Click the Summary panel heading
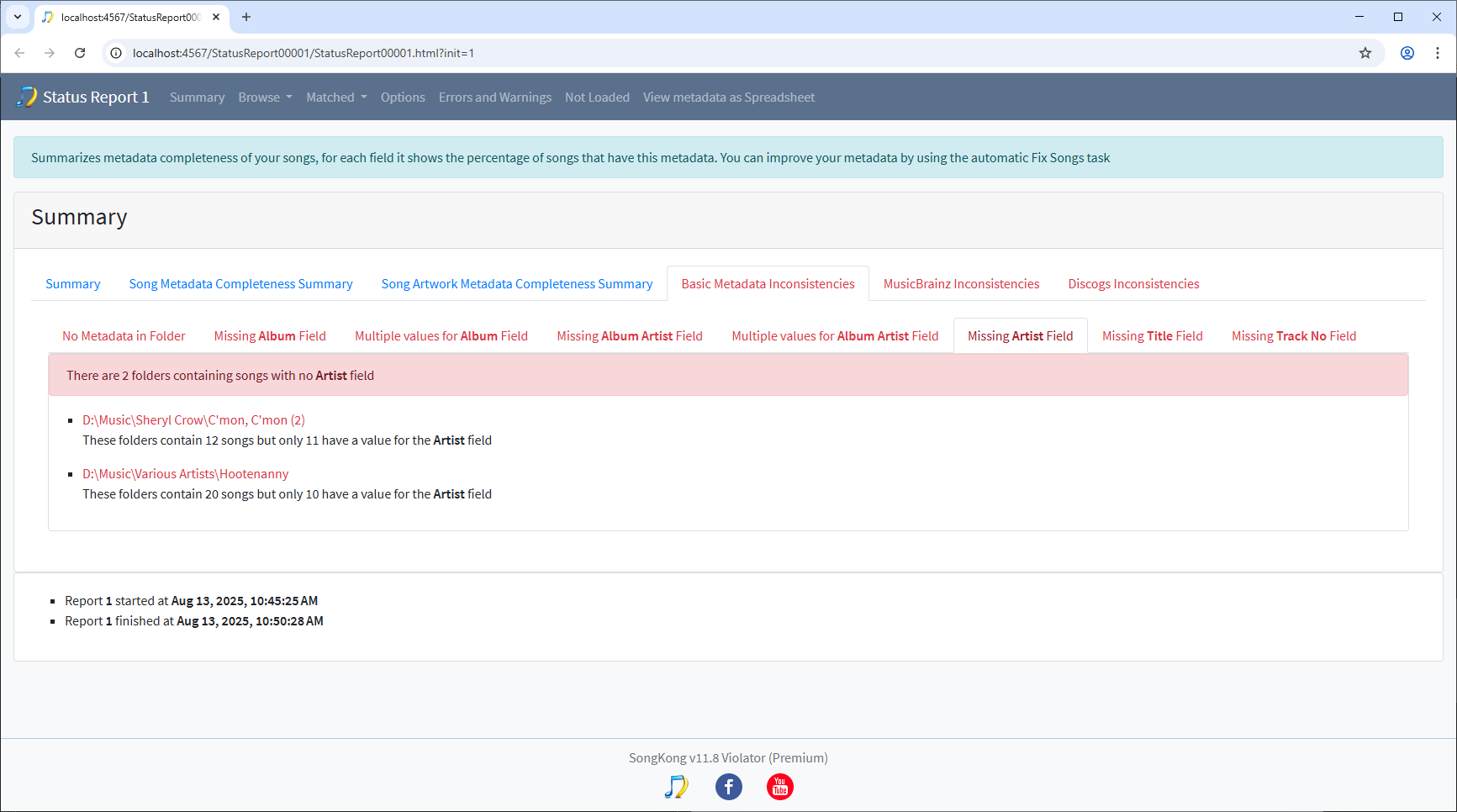 [79, 217]
